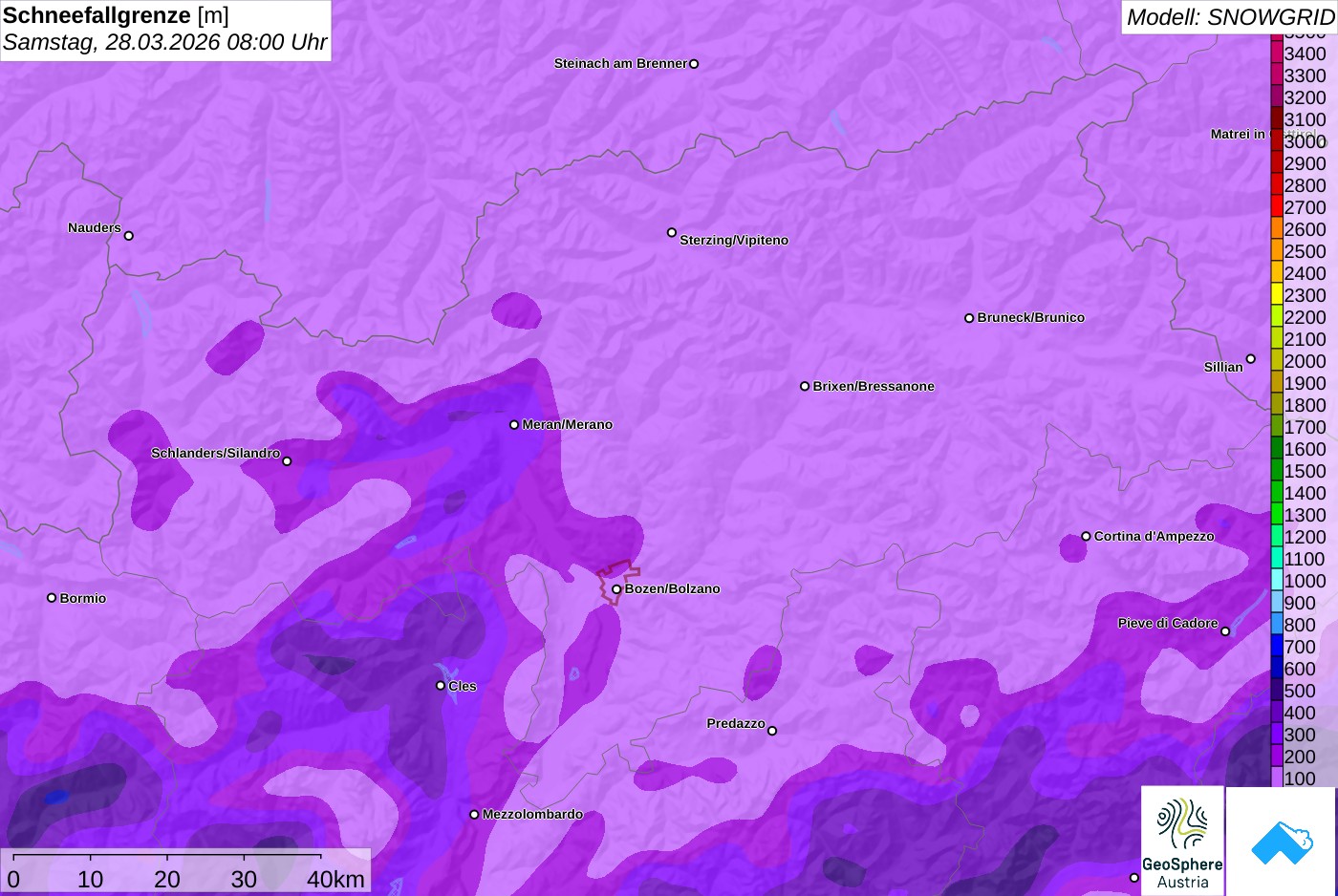Image resolution: width=1338 pixels, height=896 pixels.
Task: Click the 1200 legend value
Action: tap(1306, 537)
